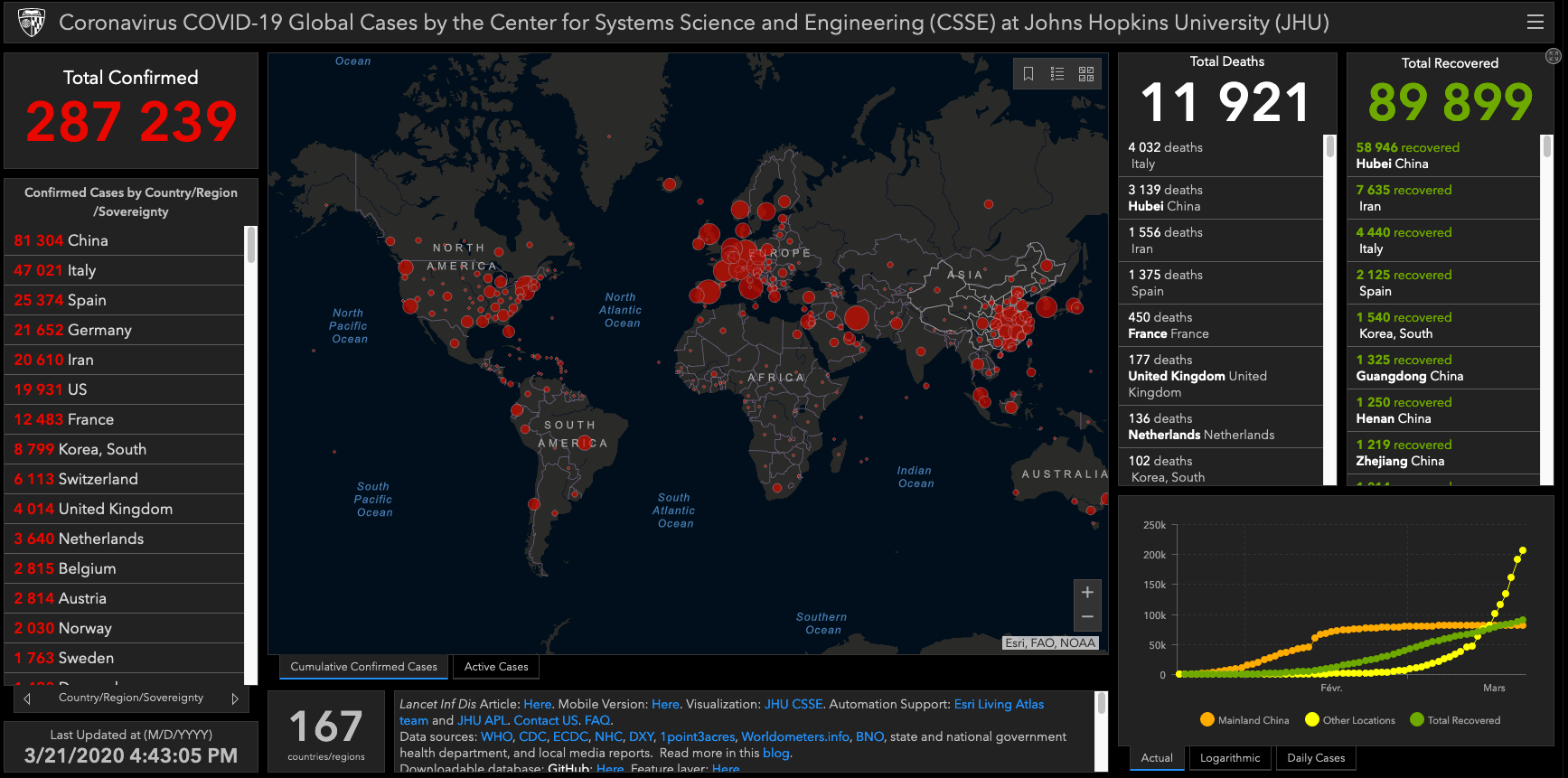This screenshot has width=1568, height=778.
Task: Select the Daily Cases chart tab
Action: (1316, 758)
